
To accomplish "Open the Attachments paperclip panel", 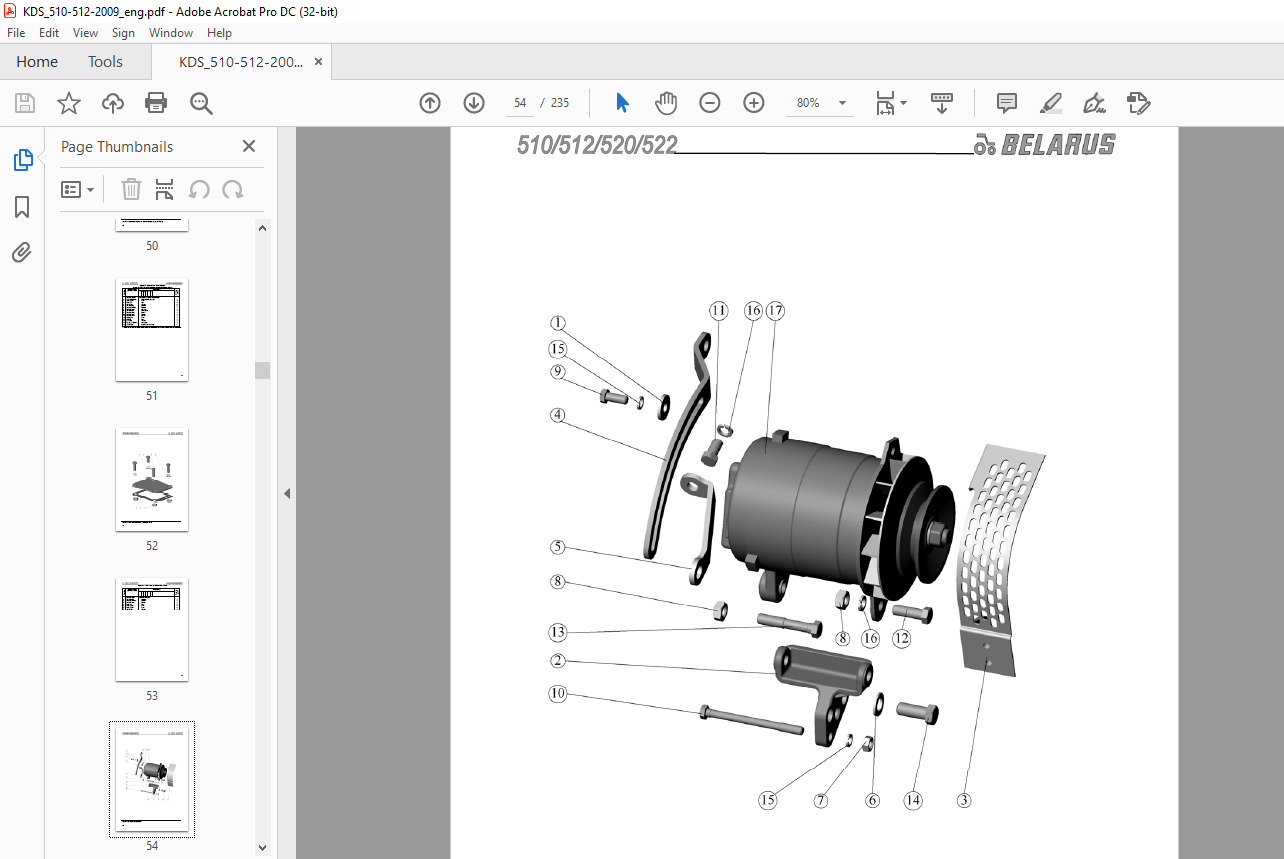I will (x=22, y=252).
